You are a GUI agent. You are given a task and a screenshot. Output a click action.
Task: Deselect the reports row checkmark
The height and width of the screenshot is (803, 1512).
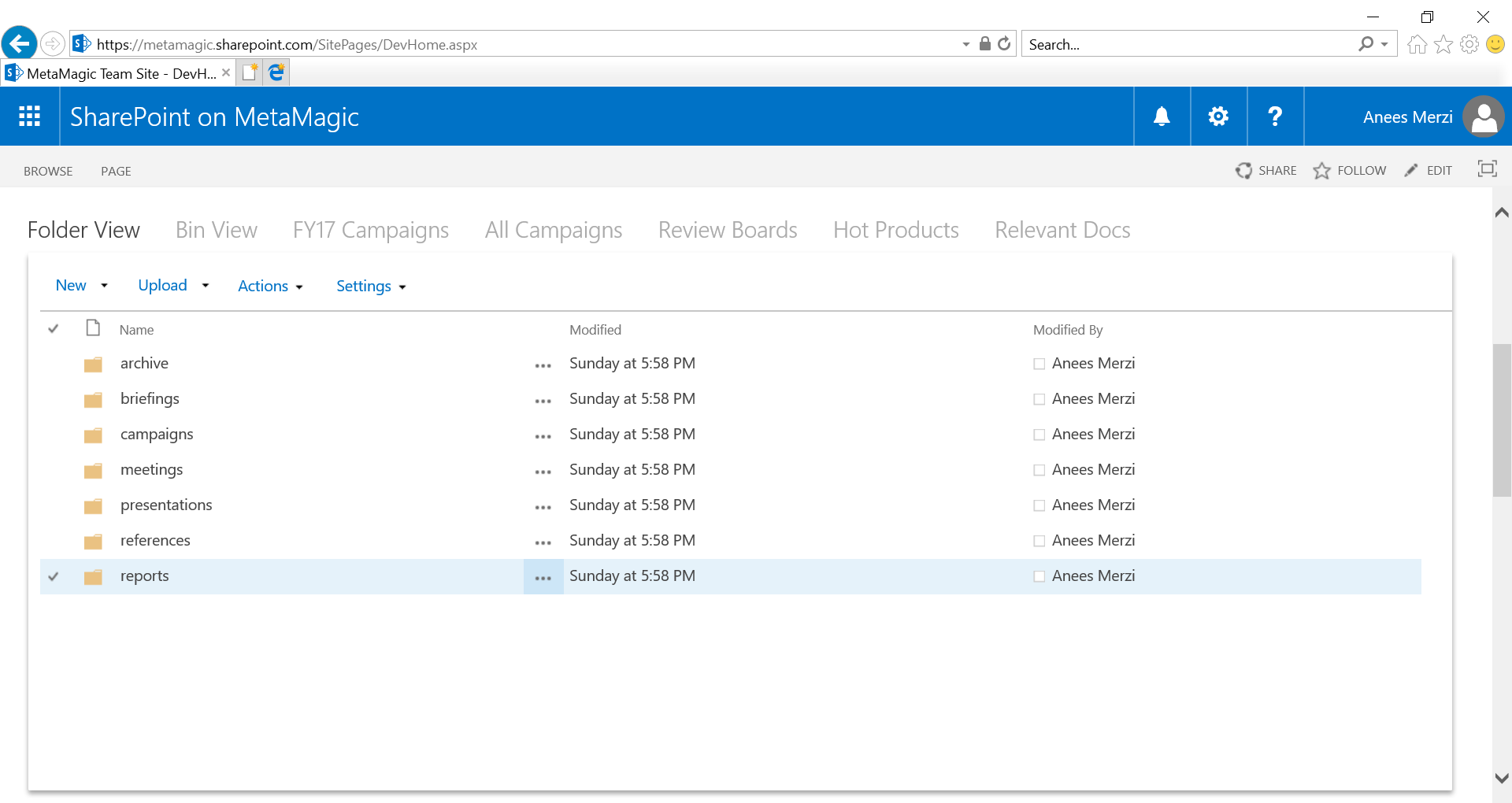[x=54, y=576]
